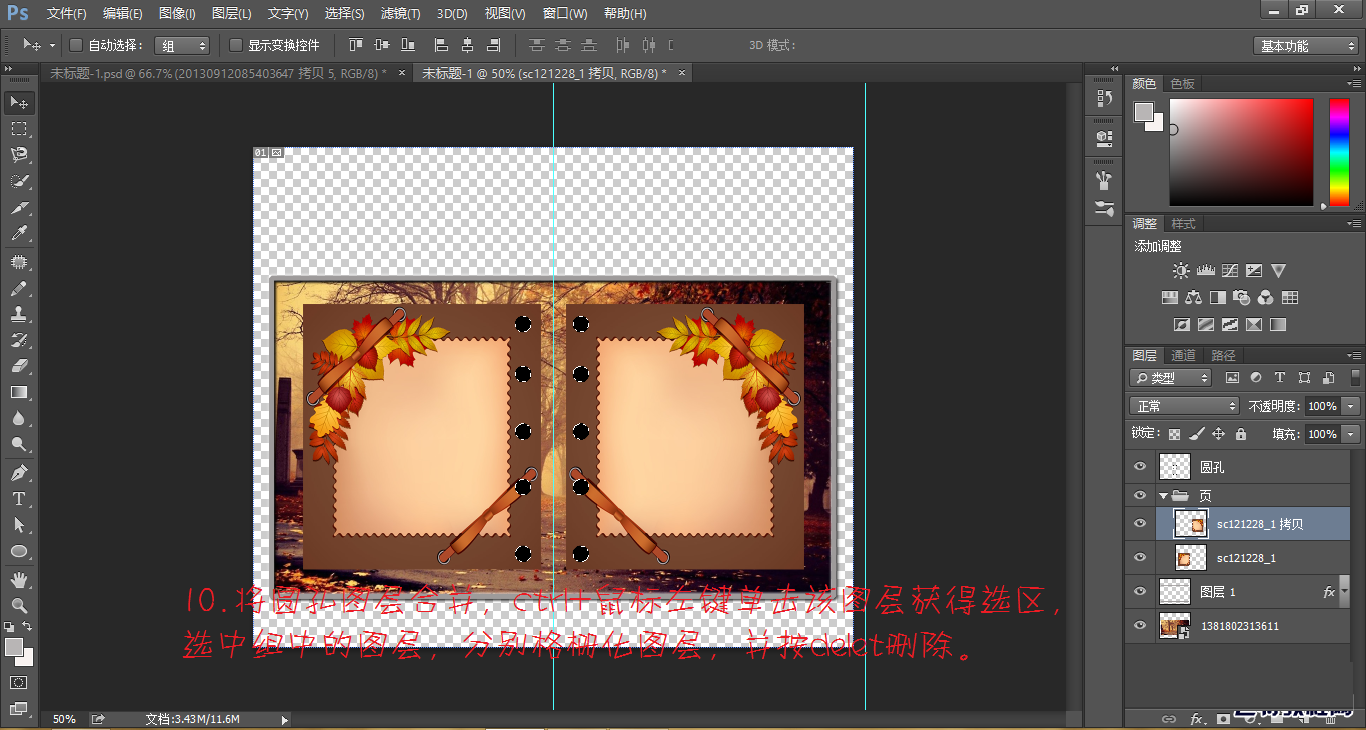The height and width of the screenshot is (730, 1366).
Task: Hide the 图层 1 layer
Action: click(1140, 591)
